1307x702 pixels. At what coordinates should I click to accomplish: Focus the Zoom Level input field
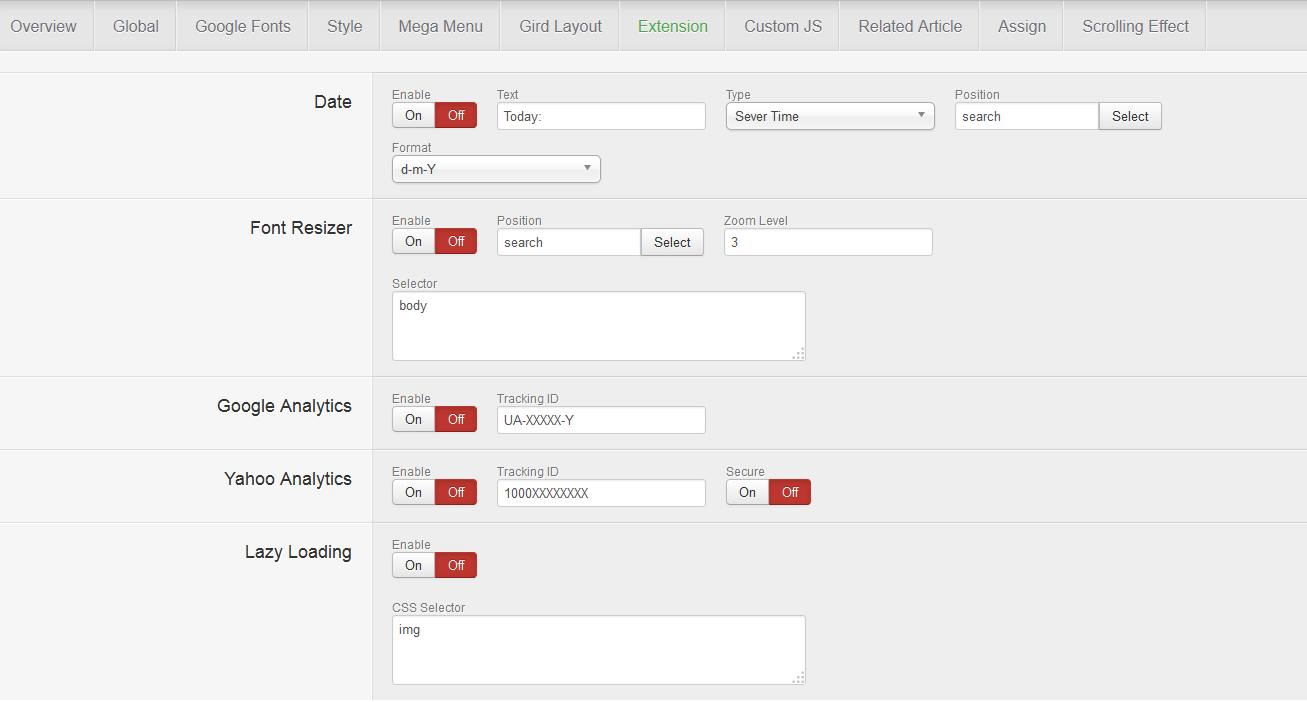coord(828,243)
